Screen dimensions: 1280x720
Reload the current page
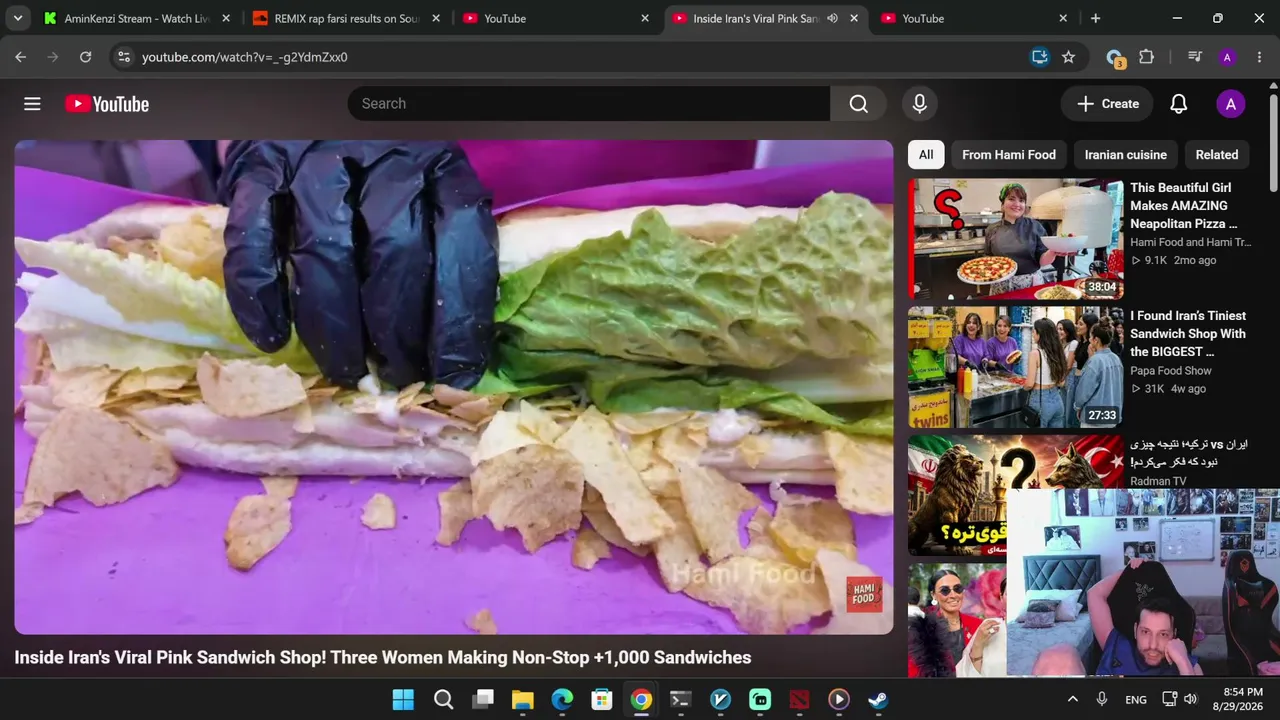tap(86, 57)
